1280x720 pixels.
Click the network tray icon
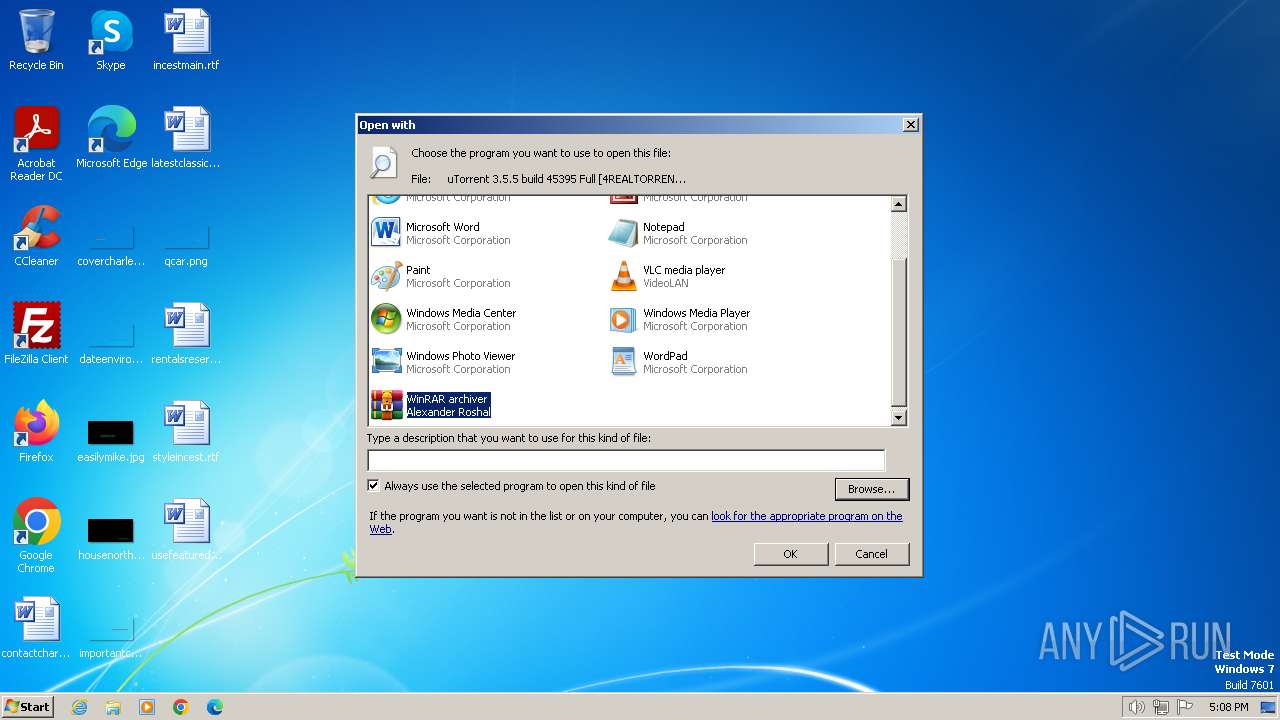coord(1160,707)
